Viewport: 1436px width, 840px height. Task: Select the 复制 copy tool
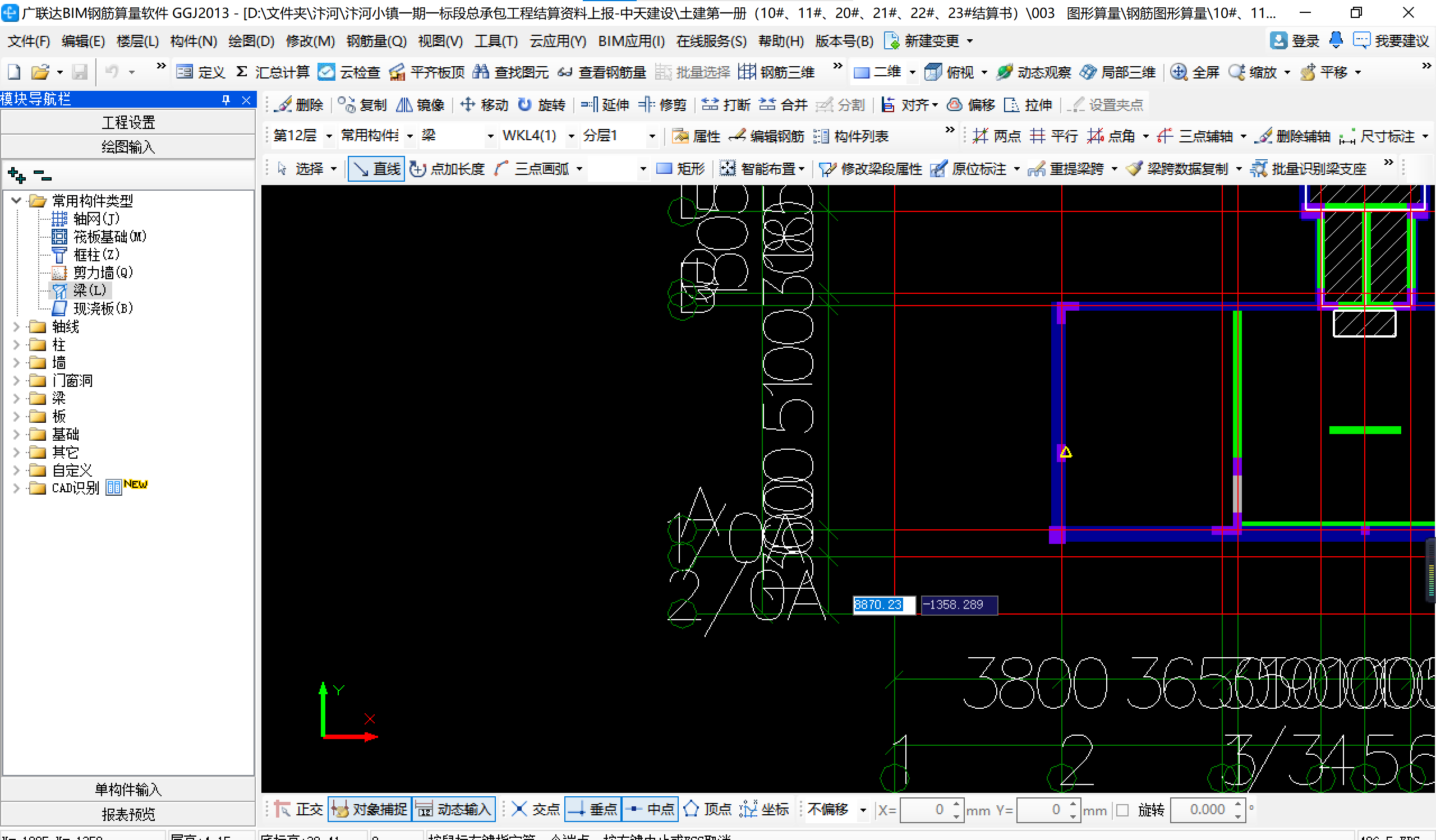(x=362, y=104)
